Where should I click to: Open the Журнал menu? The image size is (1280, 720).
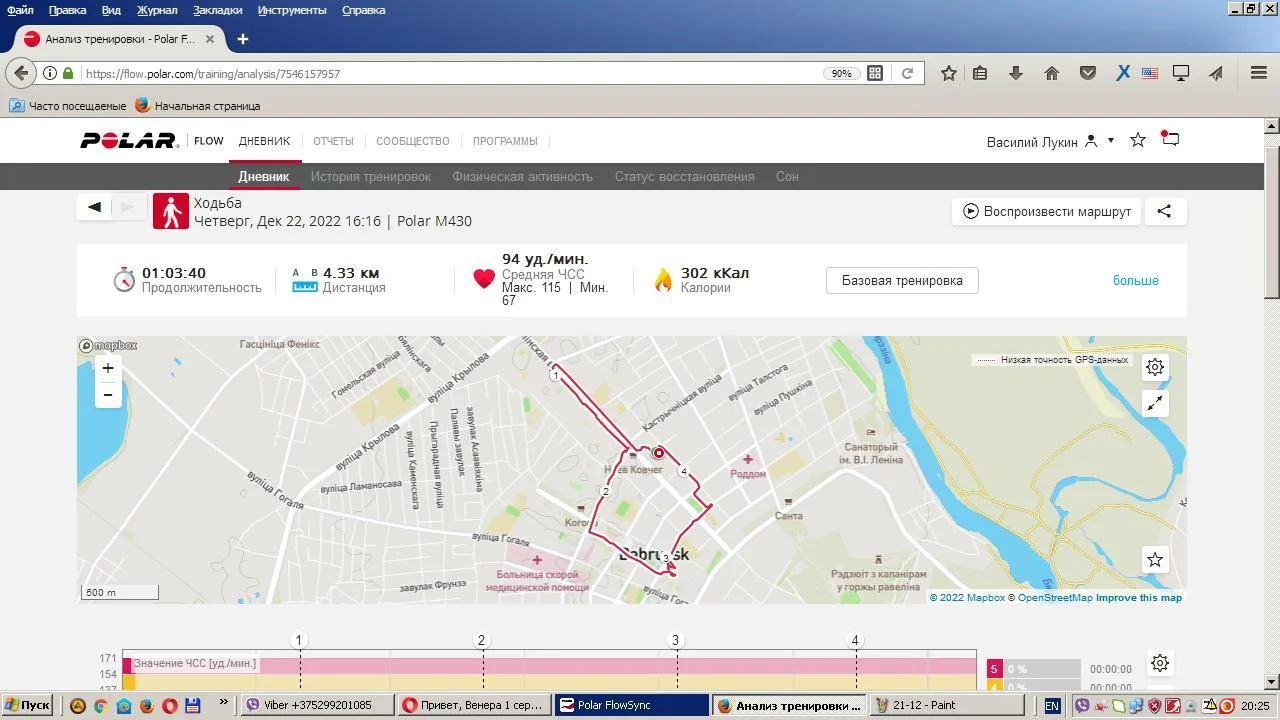[x=157, y=10]
